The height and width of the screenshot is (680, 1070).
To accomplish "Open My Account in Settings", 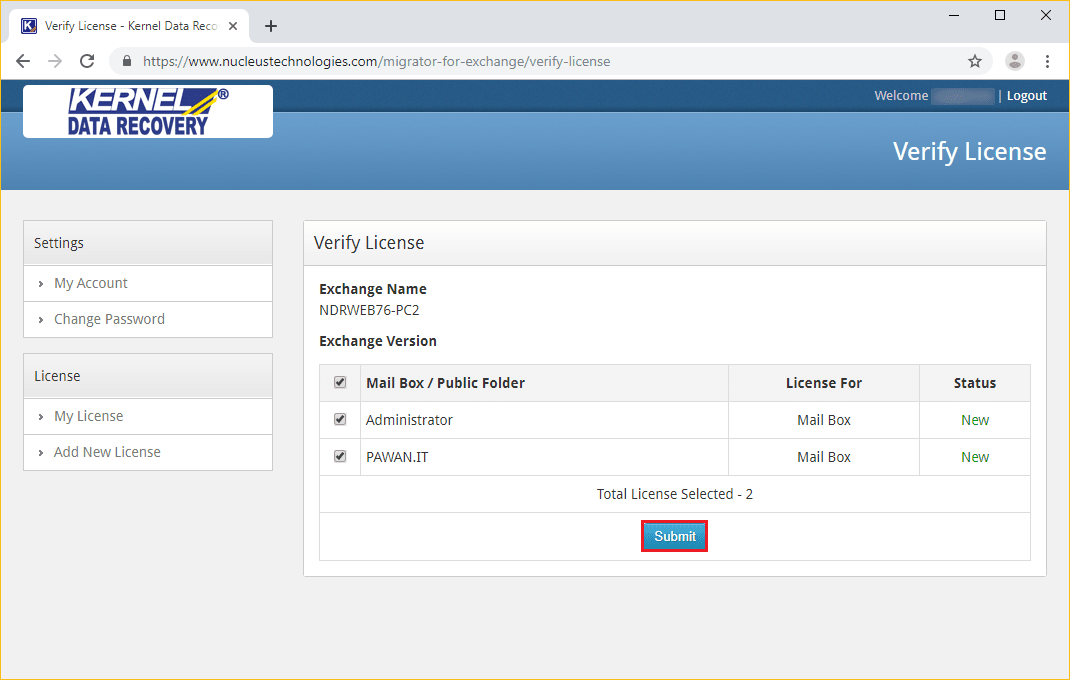I will point(91,283).
